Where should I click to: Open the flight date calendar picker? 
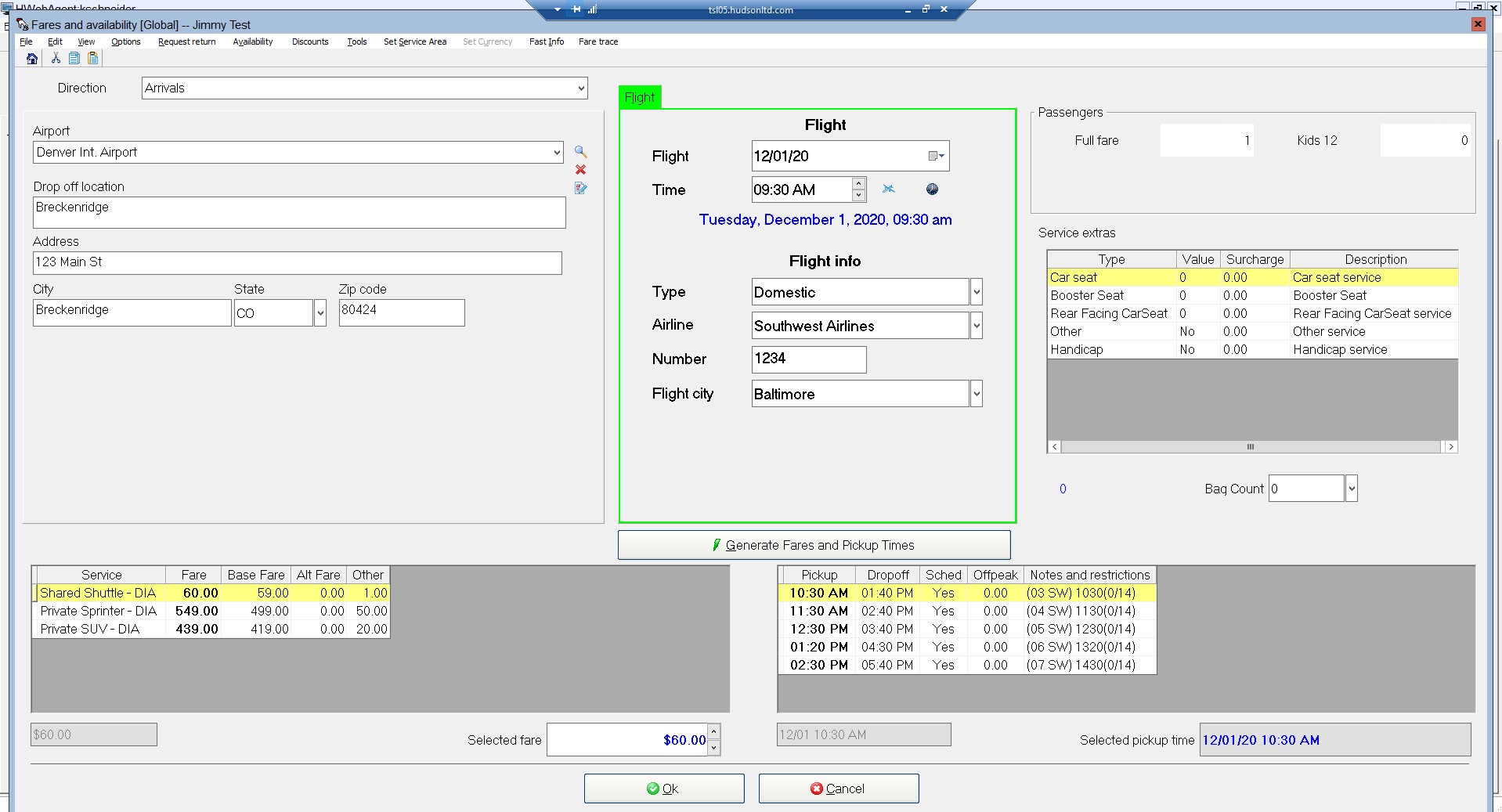[936, 157]
